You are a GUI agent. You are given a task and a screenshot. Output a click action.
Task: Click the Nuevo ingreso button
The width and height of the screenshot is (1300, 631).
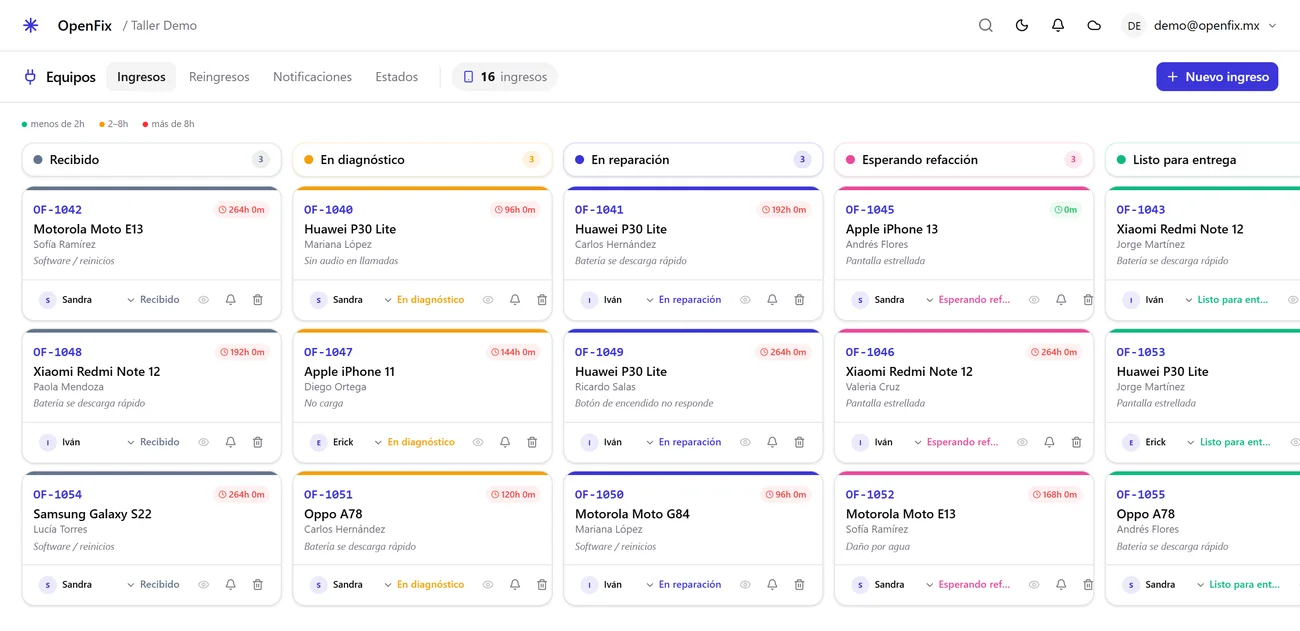[x=1217, y=77]
